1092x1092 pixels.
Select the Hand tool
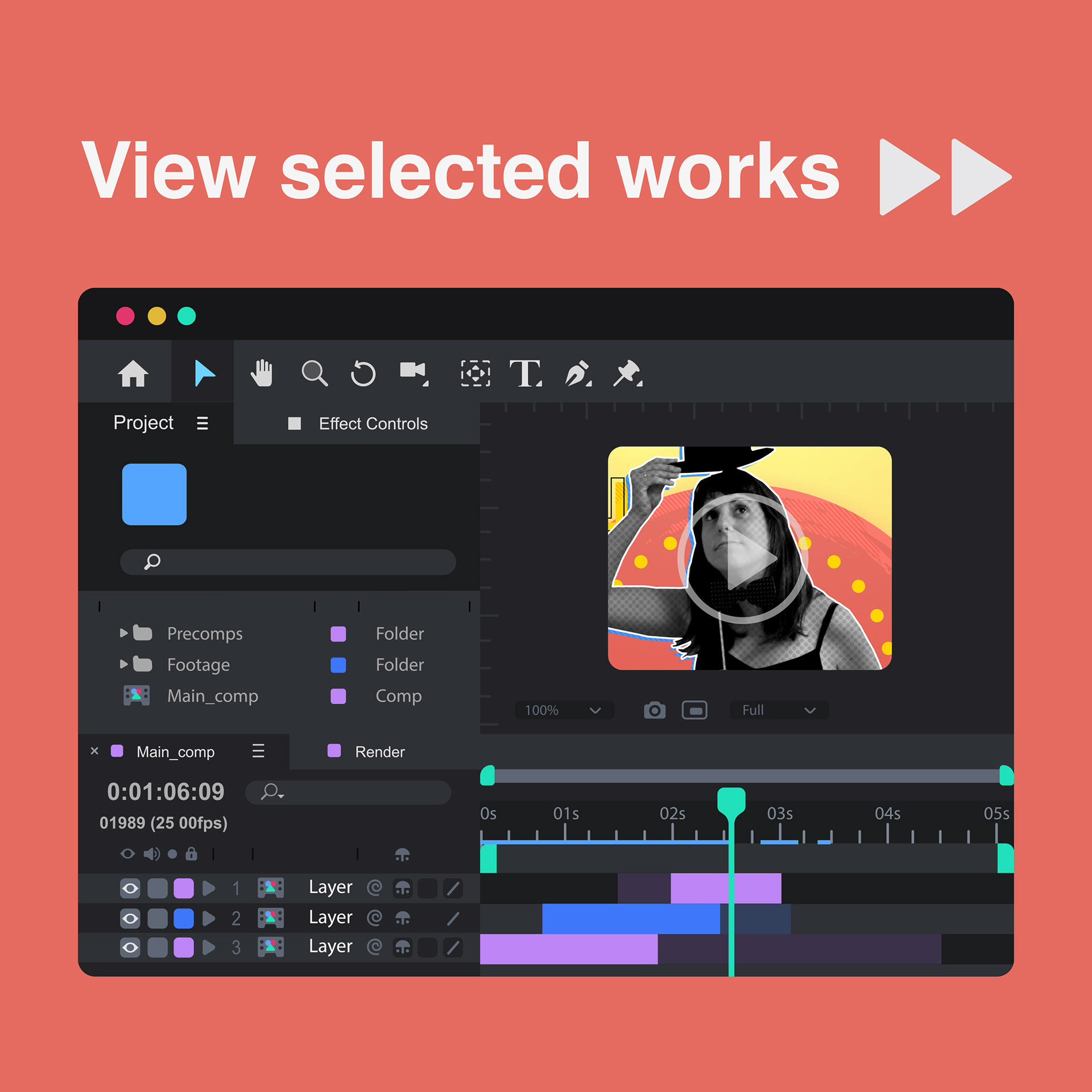click(262, 374)
